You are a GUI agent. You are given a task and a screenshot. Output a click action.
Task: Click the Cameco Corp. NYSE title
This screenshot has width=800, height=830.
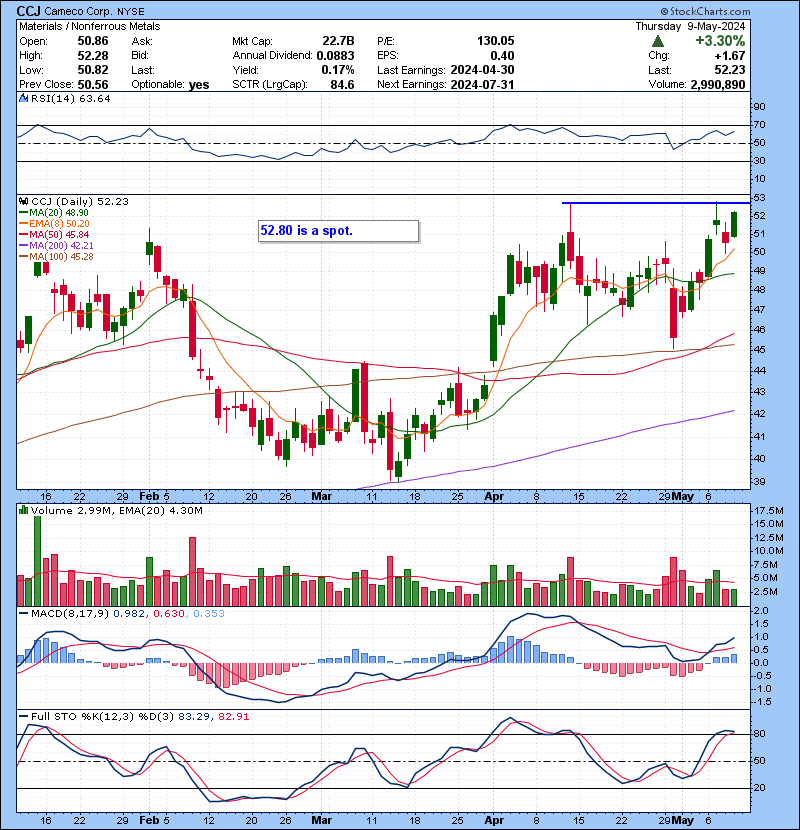click(x=94, y=11)
